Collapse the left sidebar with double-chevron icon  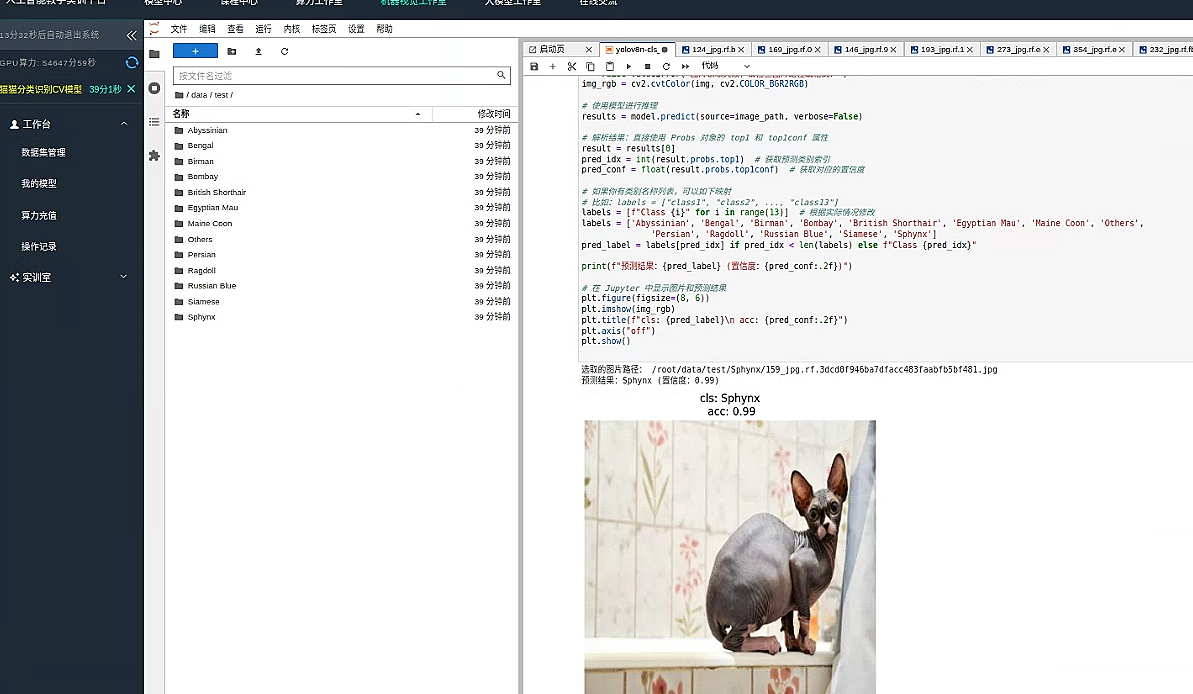(x=132, y=35)
